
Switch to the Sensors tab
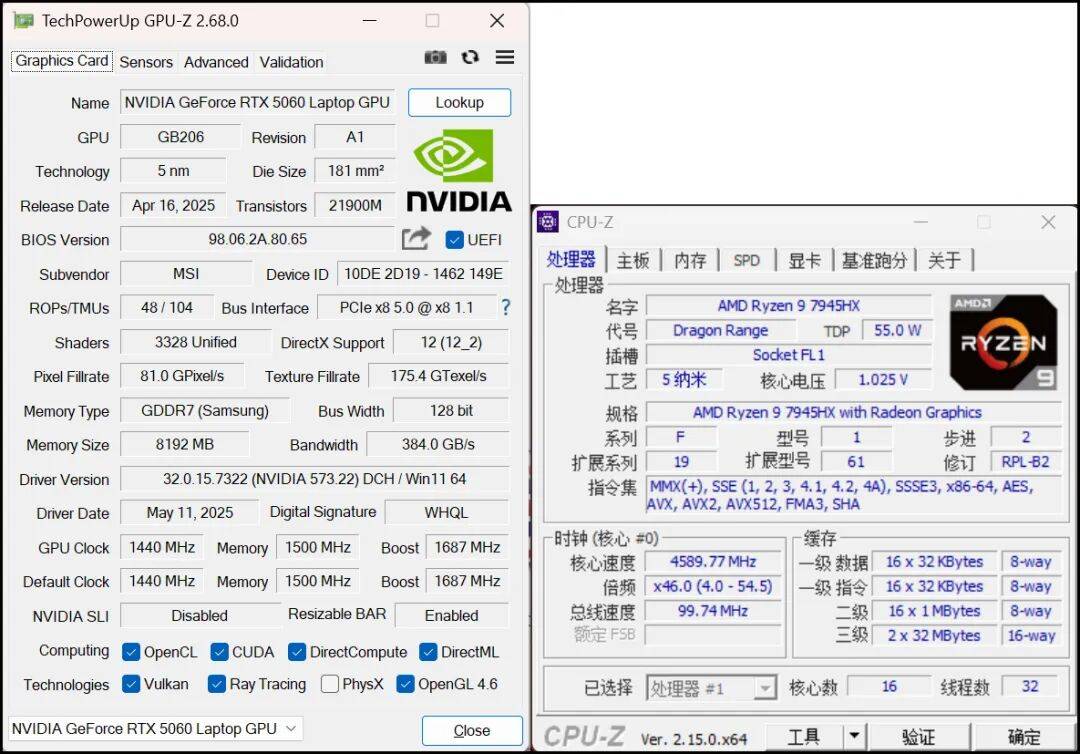click(146, 62)
